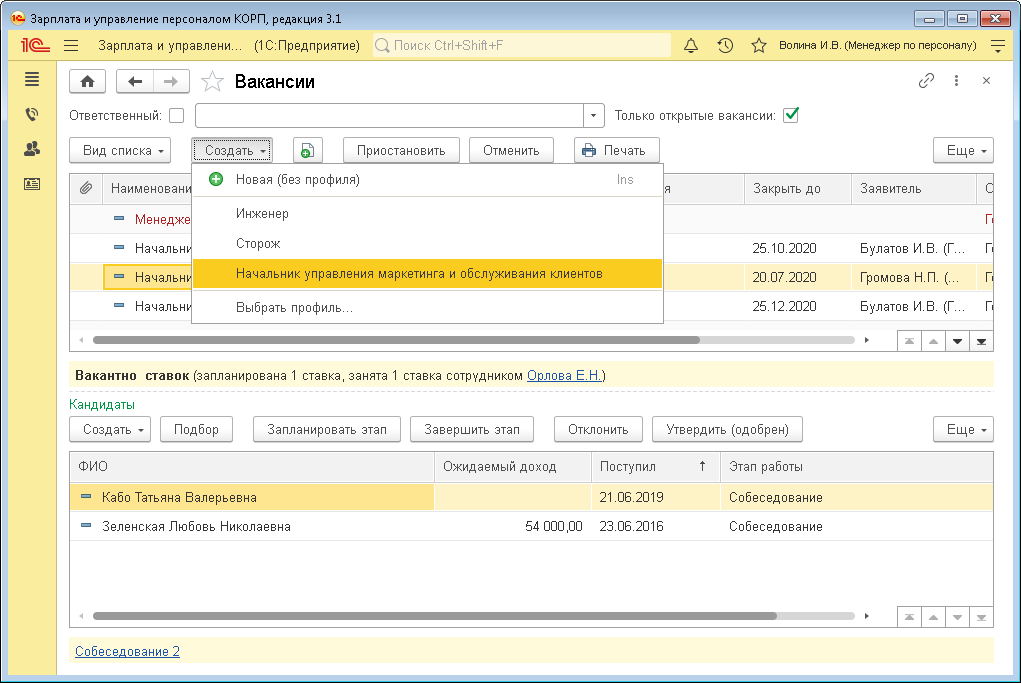Open the Орлова Е.Н. employee link
This screenshot has height=683, width=1021.
pyautogui.click(x=564, y=376)
